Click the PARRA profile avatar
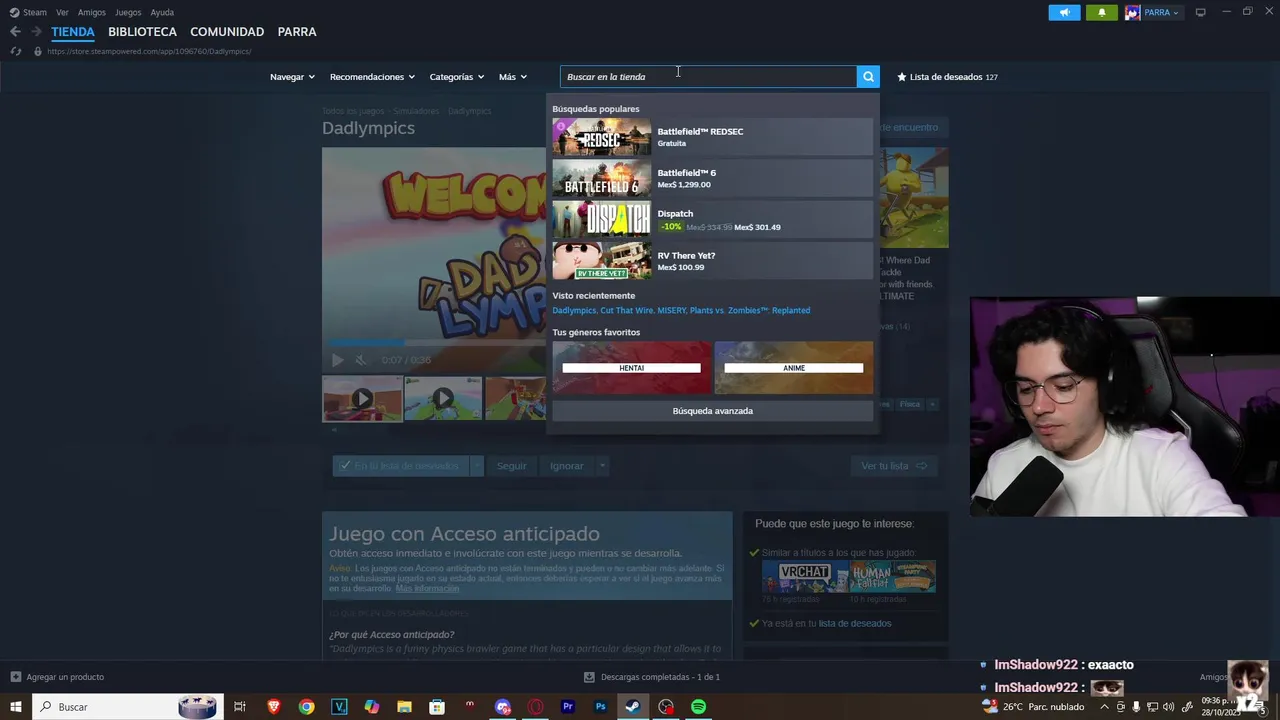Viewport: 1280px width, 720px height. pos(1132,12)
